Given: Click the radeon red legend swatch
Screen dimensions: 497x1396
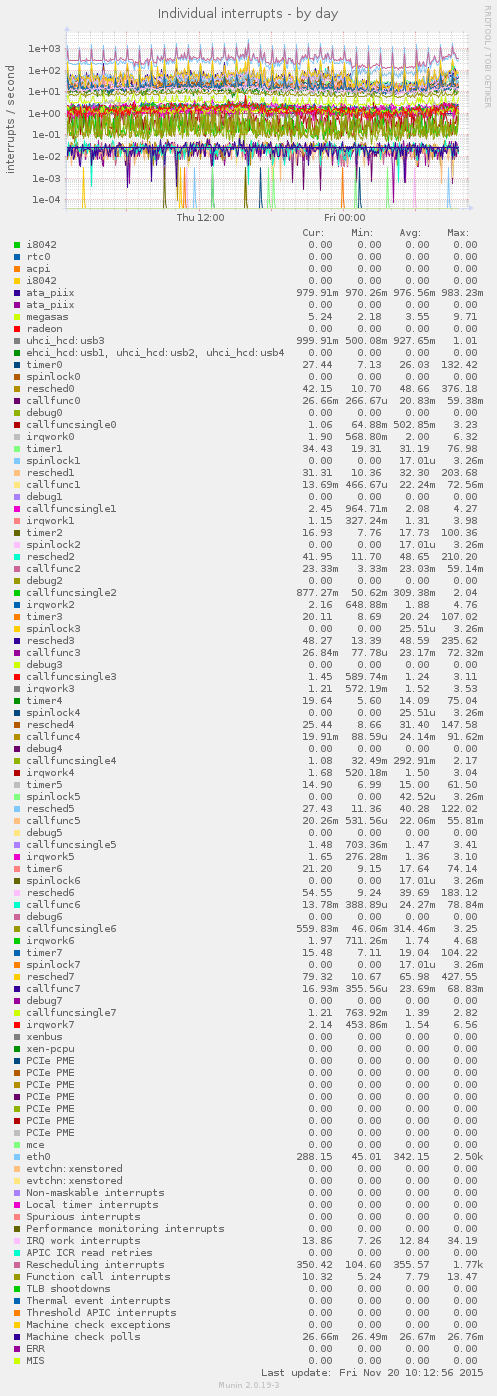Looking at the screenshot, I should pyautogui.click(x=17, y=329).
